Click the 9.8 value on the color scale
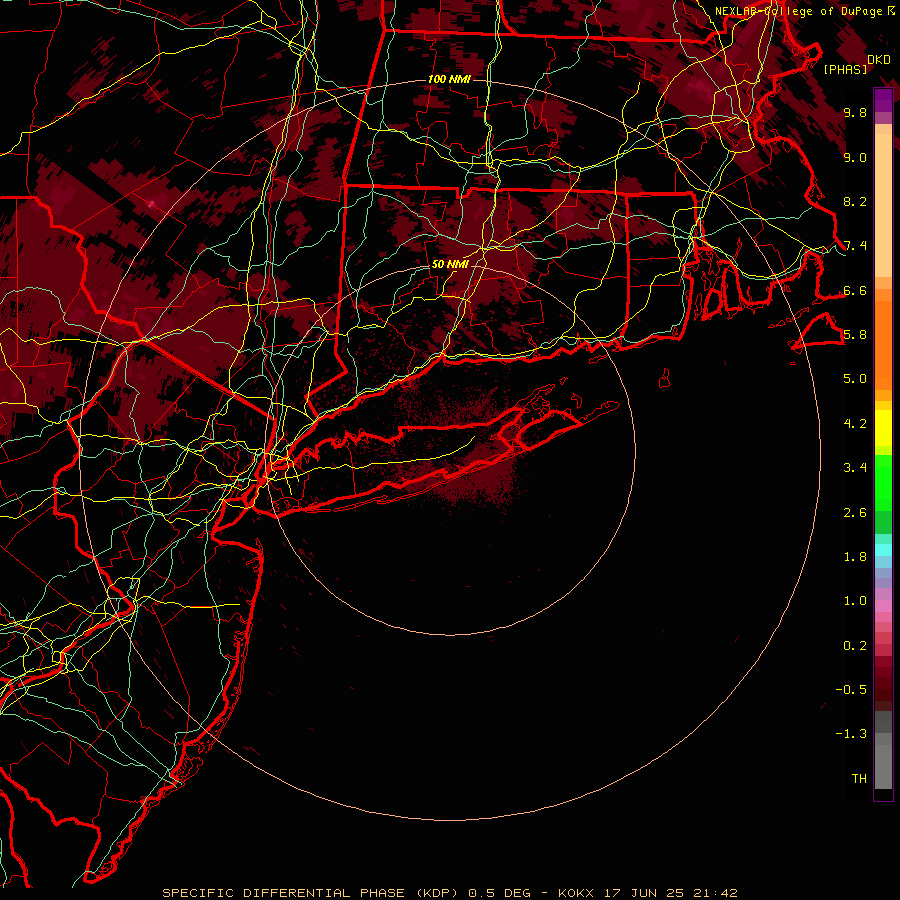 pos(855,113)
